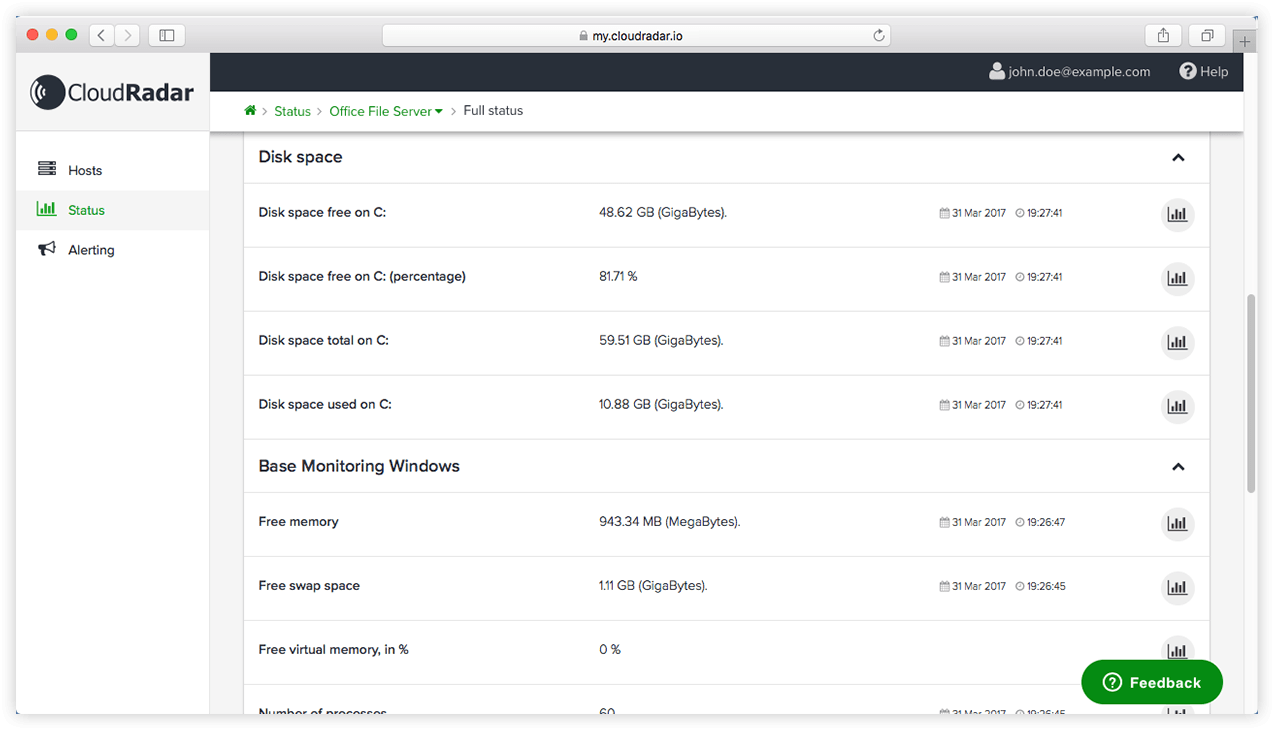Open a new tab with the plus button
This screenshot has height=730, width=1273.
coord(1245,41)
